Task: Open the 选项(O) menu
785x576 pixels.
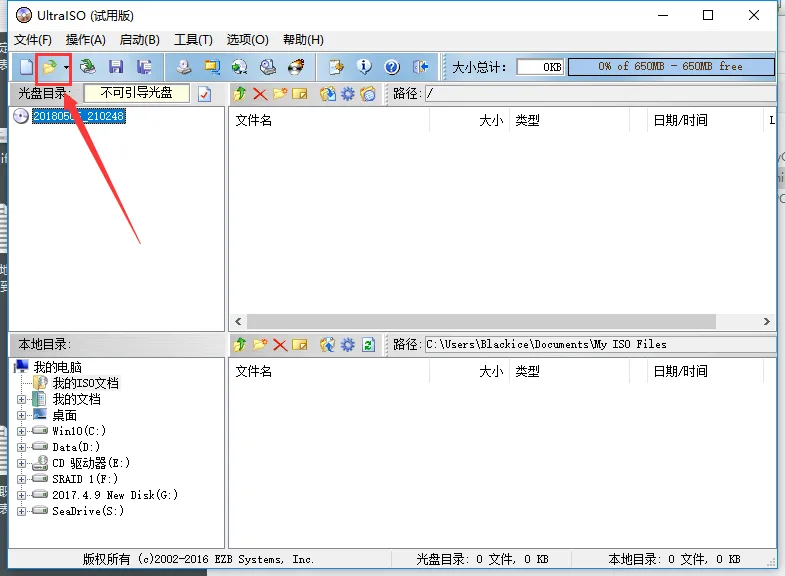Action: coord(247,40)
